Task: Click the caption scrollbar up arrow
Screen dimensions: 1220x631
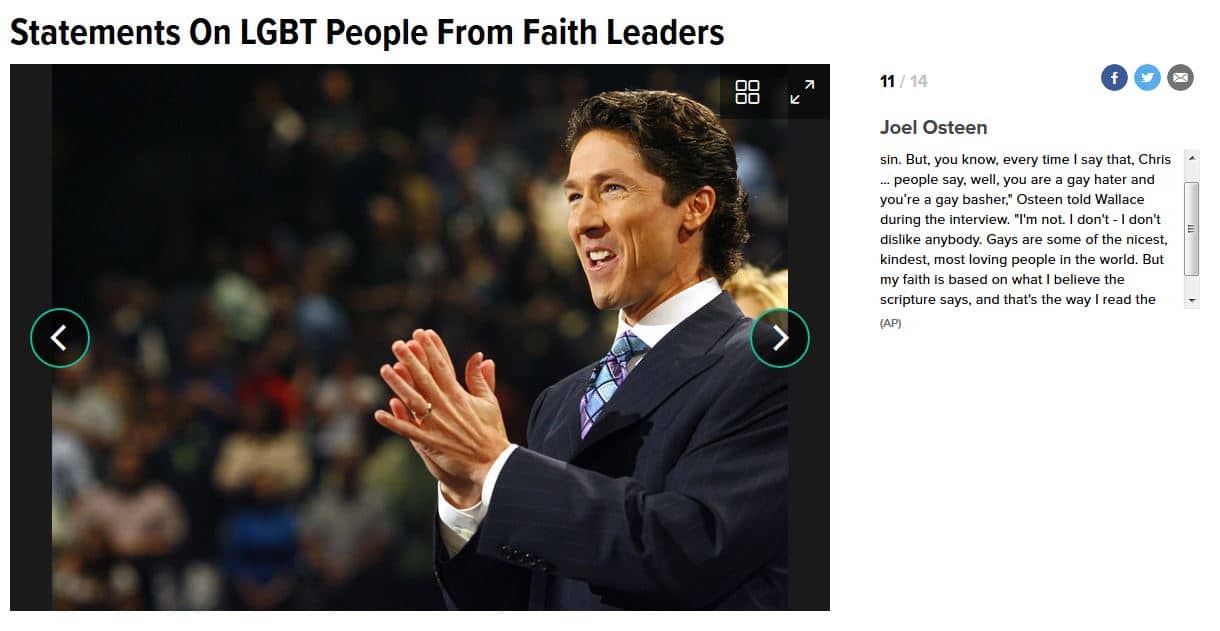Action: click(x=1191, y=158)
